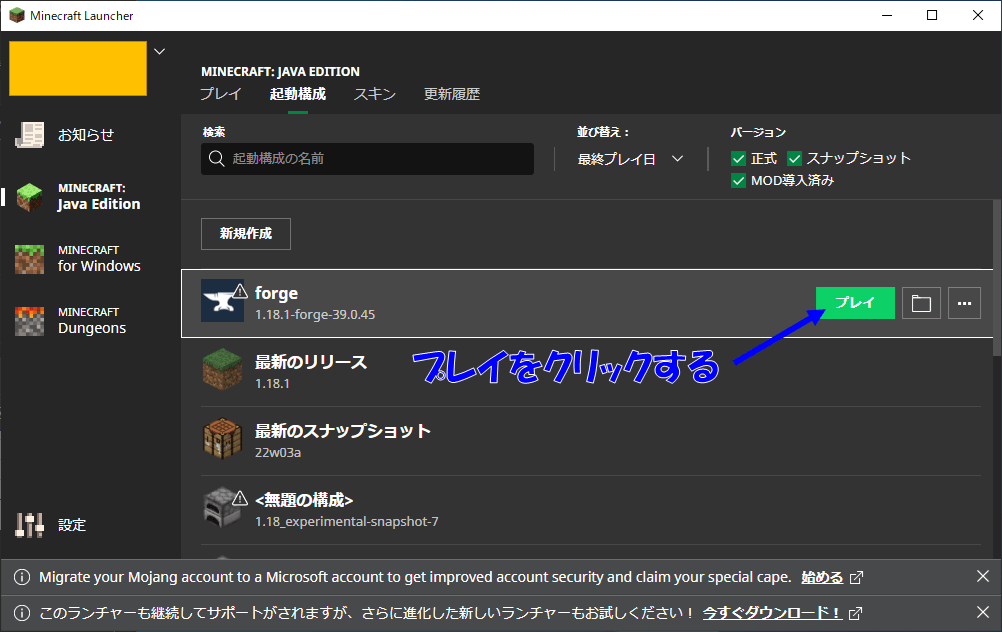This screenshot has height=632, width=1002.
Task: Open Minecraft for Windows sidebar icon
Action: tap(29, 259)
